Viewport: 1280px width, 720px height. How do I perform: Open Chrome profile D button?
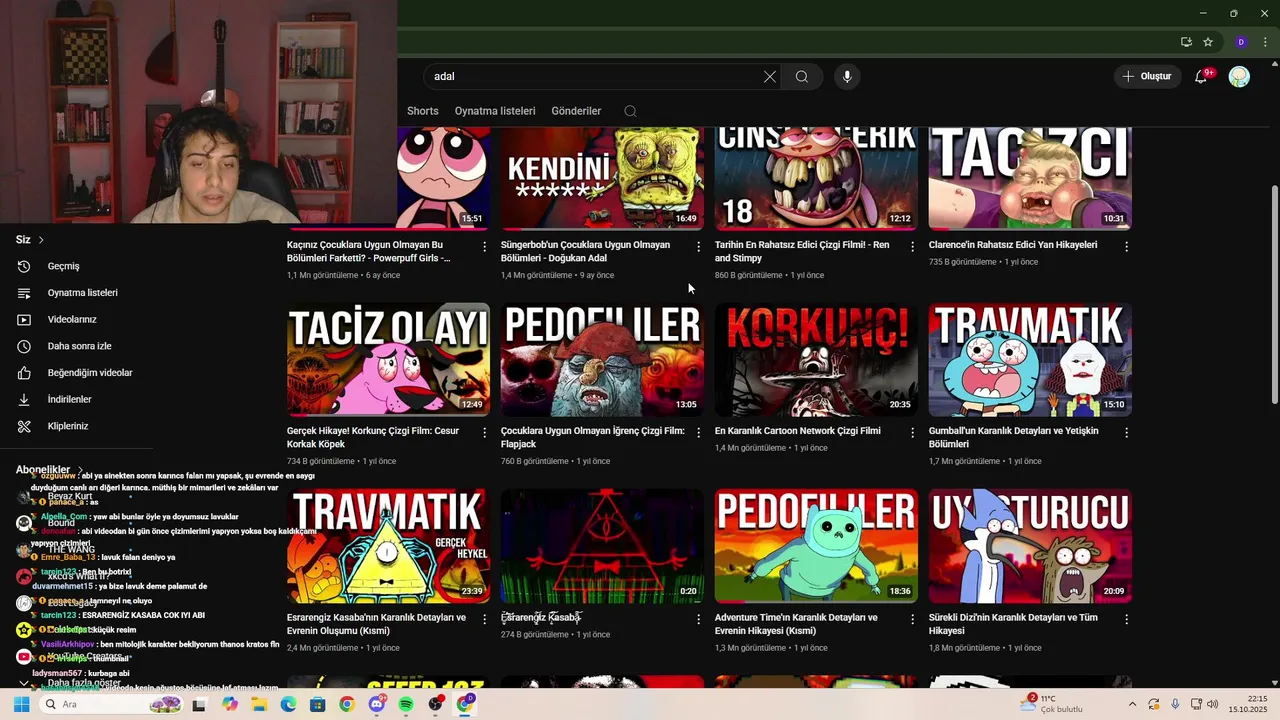coord(1241,42)
